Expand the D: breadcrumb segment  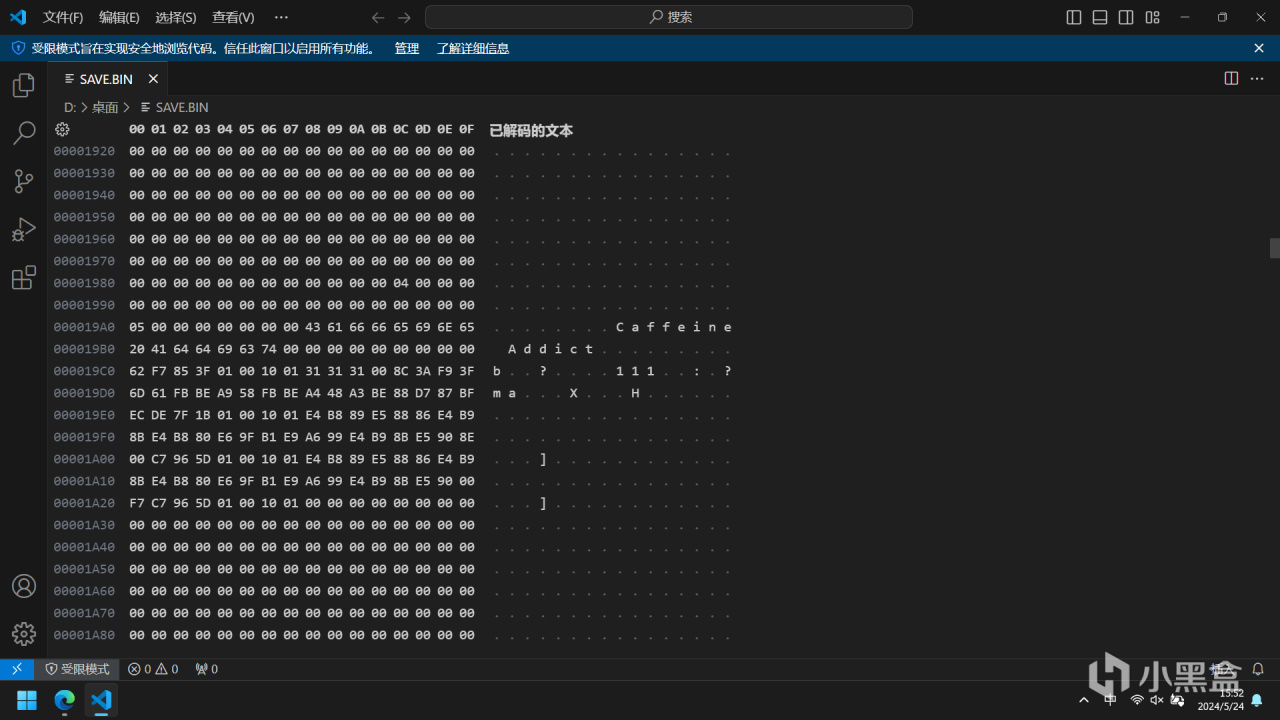coord(70,107)
